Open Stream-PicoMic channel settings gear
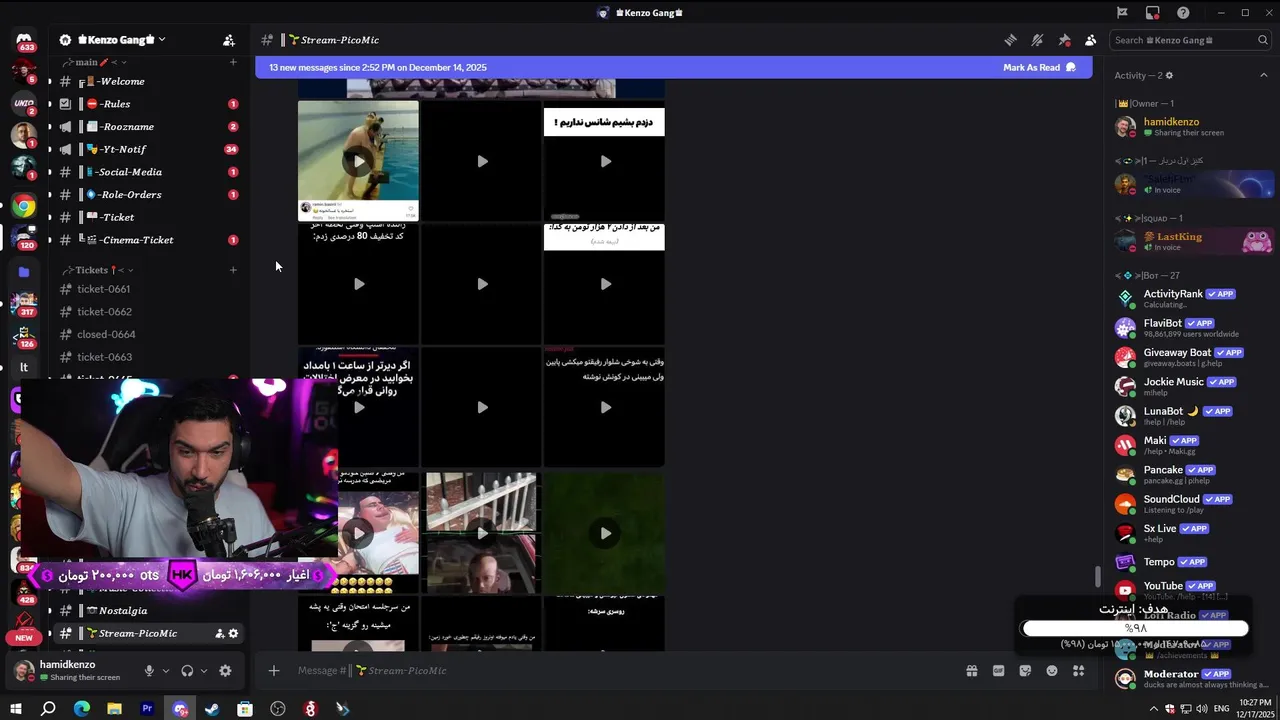The image size is (1280, 720). (x=234, y=633)
